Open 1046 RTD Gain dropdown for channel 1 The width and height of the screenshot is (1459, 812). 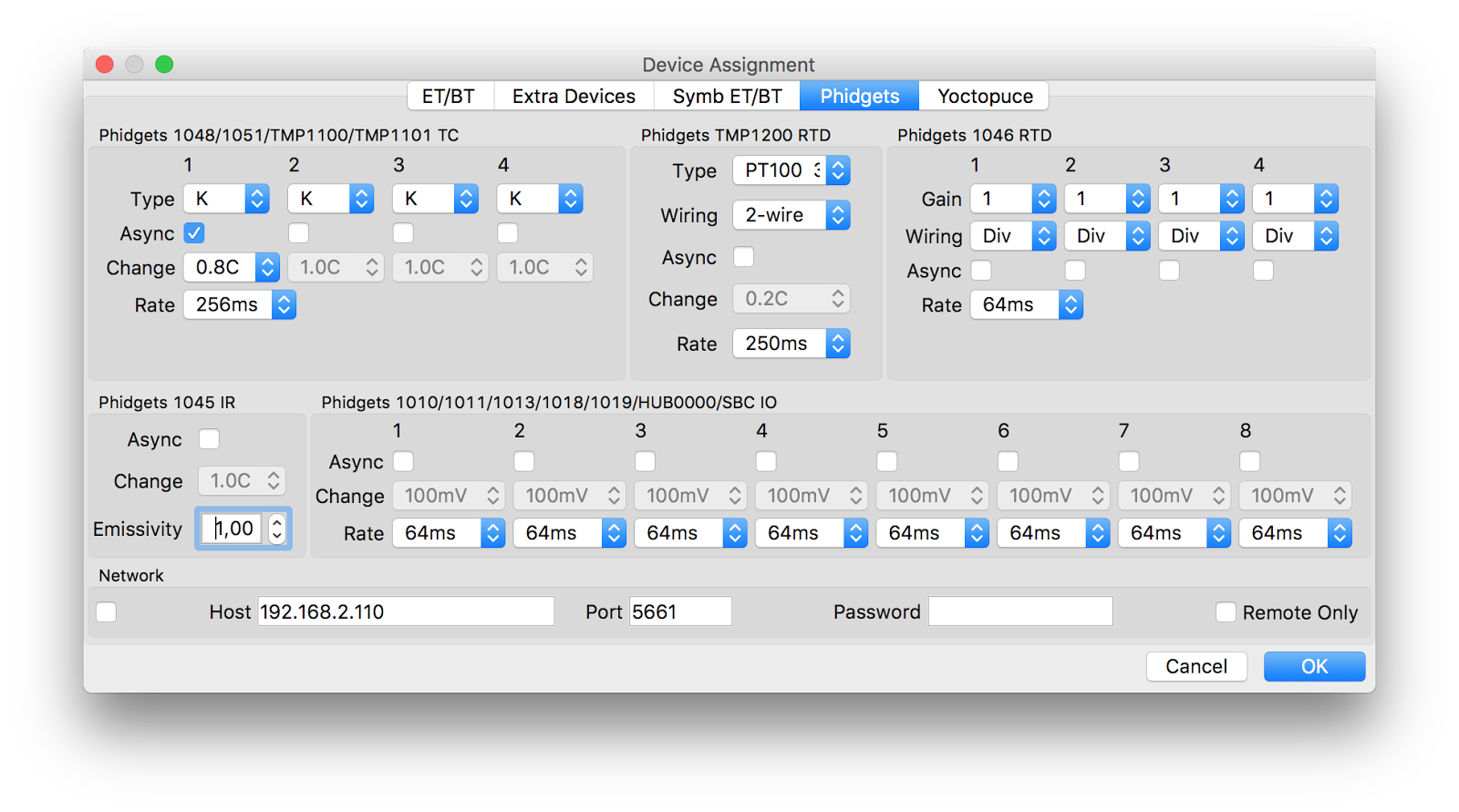coord(1013,199)
